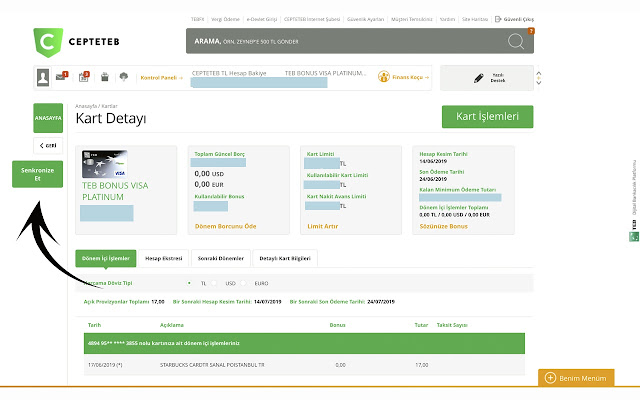The image size is (640, 400).
Task: Click the GERİ back button
Action: [48, 145]
